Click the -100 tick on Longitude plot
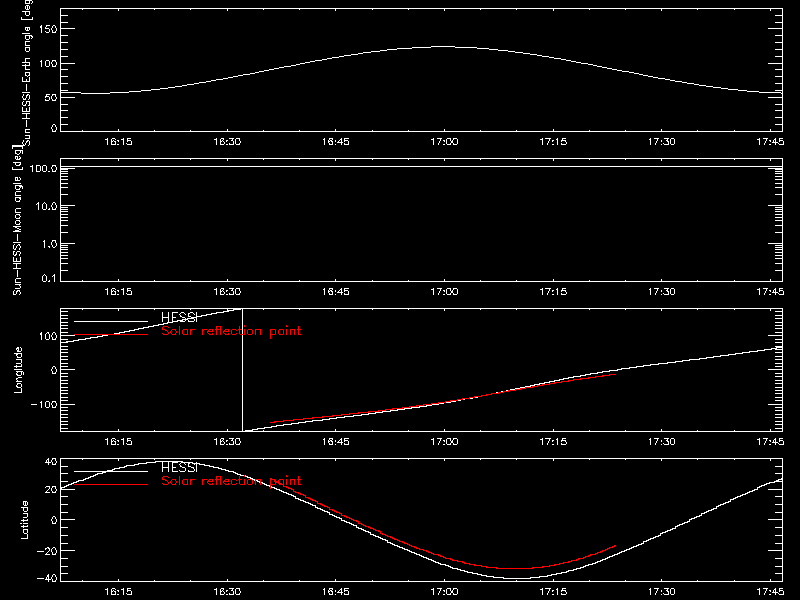 (44, 404)
